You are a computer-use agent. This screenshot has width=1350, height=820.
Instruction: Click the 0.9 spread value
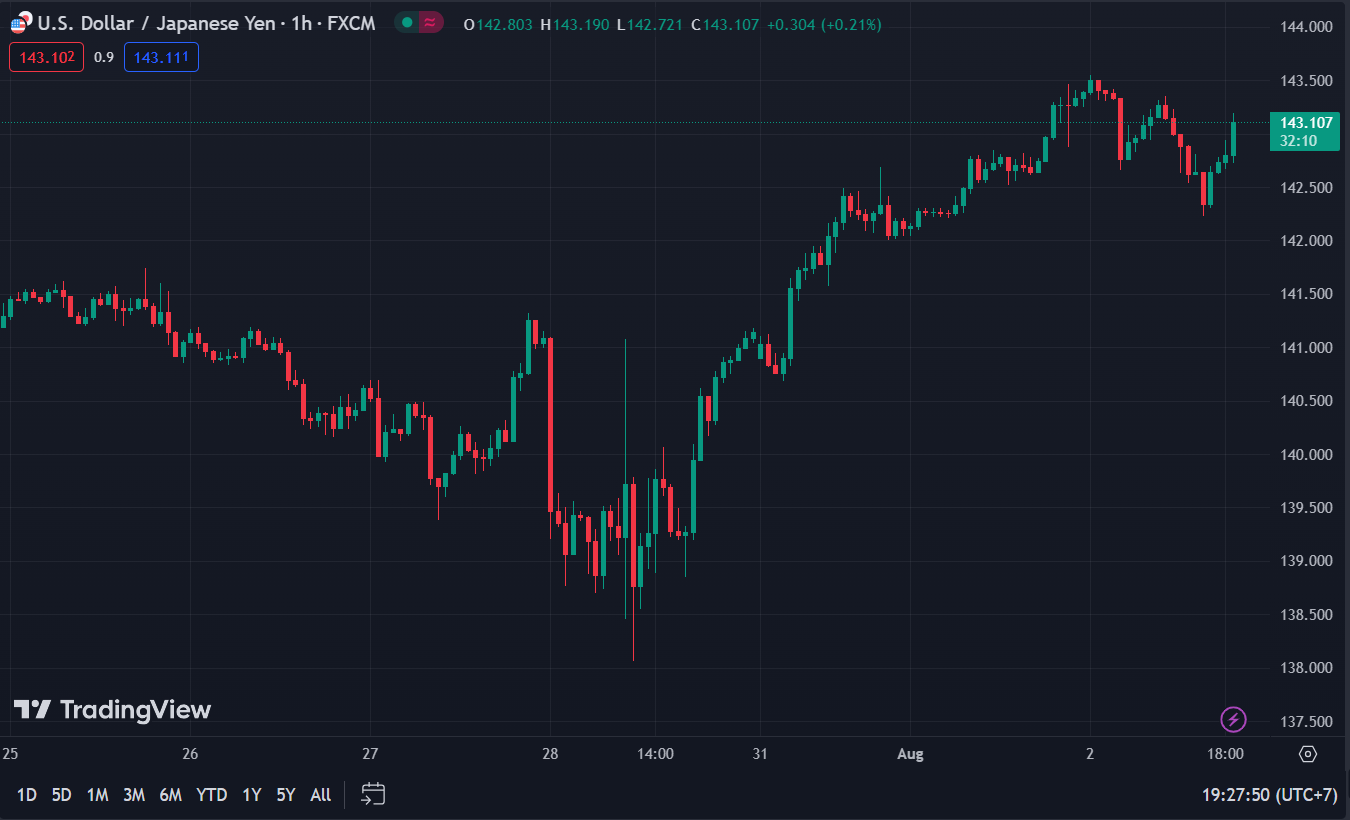[104, 58]
